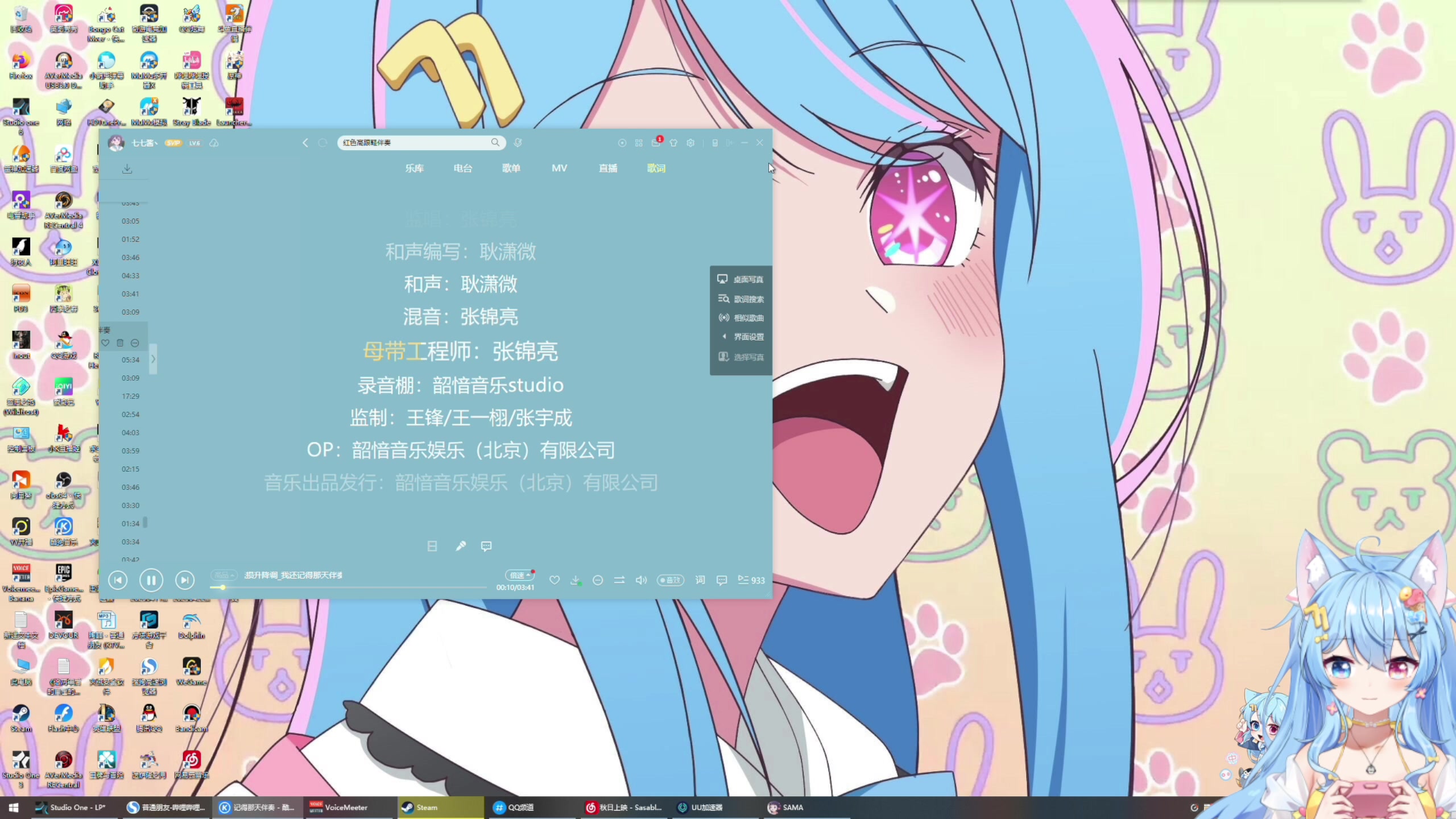Open the settings gear in the music player
1456x819 pixels.
pyautogui.click(x=690, y=143)
